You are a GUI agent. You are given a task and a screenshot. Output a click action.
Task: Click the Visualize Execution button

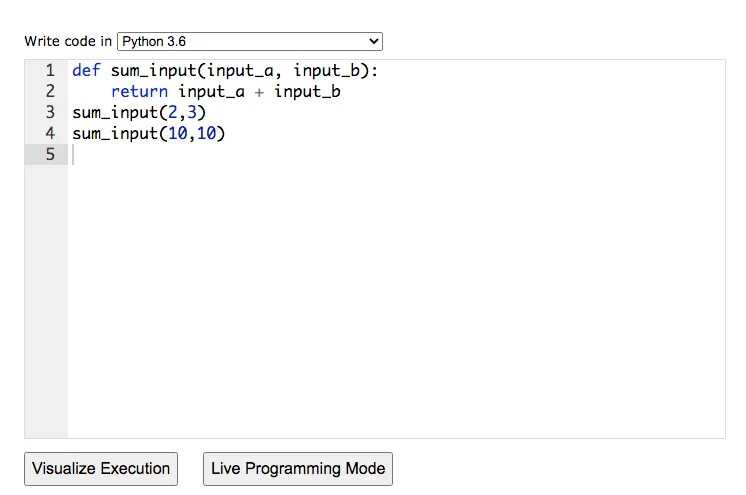[x=101, y=468]
